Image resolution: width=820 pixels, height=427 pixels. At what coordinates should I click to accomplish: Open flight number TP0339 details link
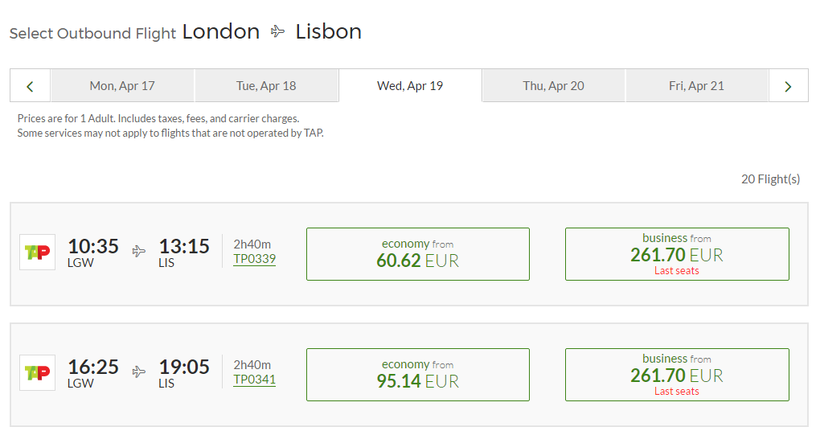(254, 259)
